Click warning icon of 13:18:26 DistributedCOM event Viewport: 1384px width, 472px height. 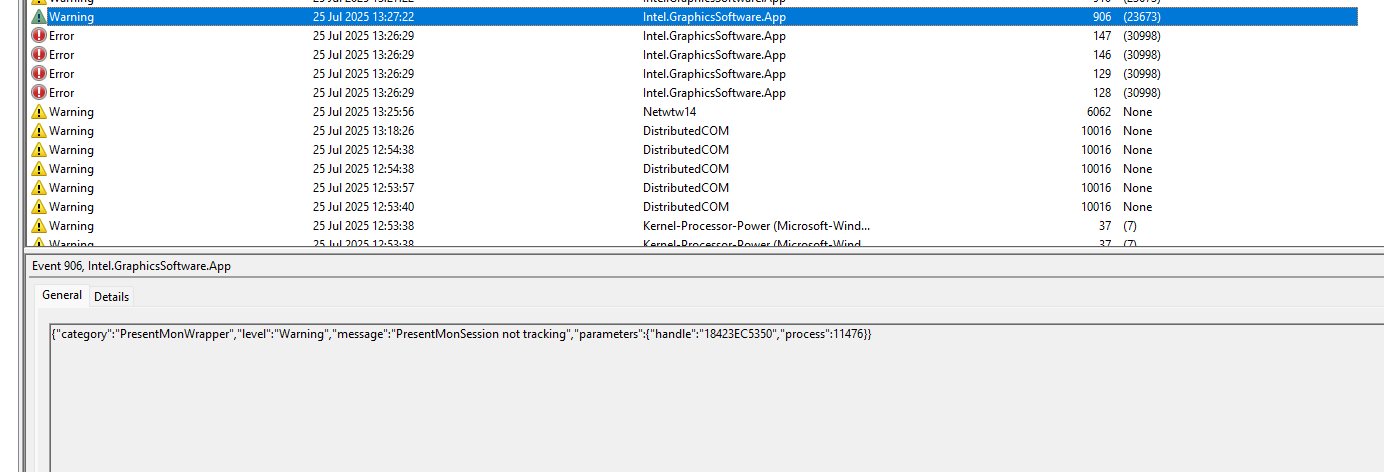click(39, 131)
